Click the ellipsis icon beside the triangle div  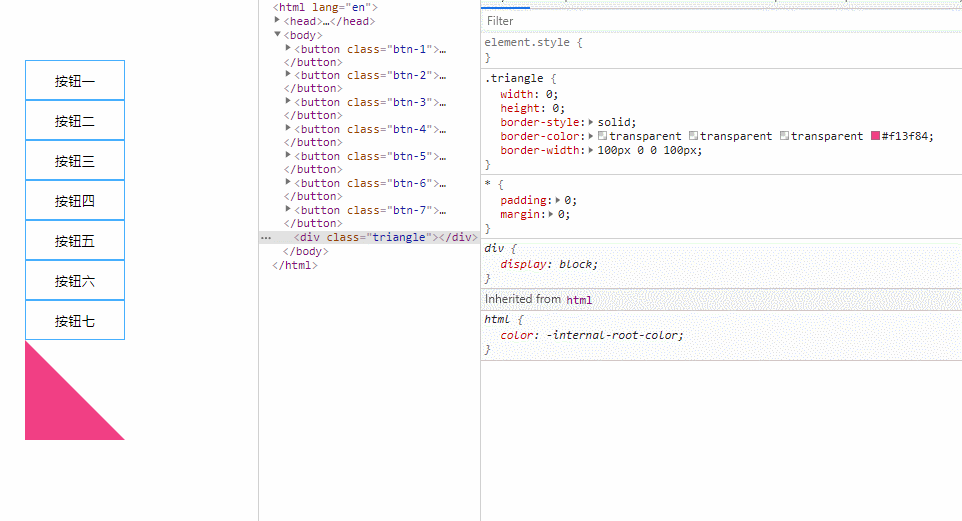(266, 238)
